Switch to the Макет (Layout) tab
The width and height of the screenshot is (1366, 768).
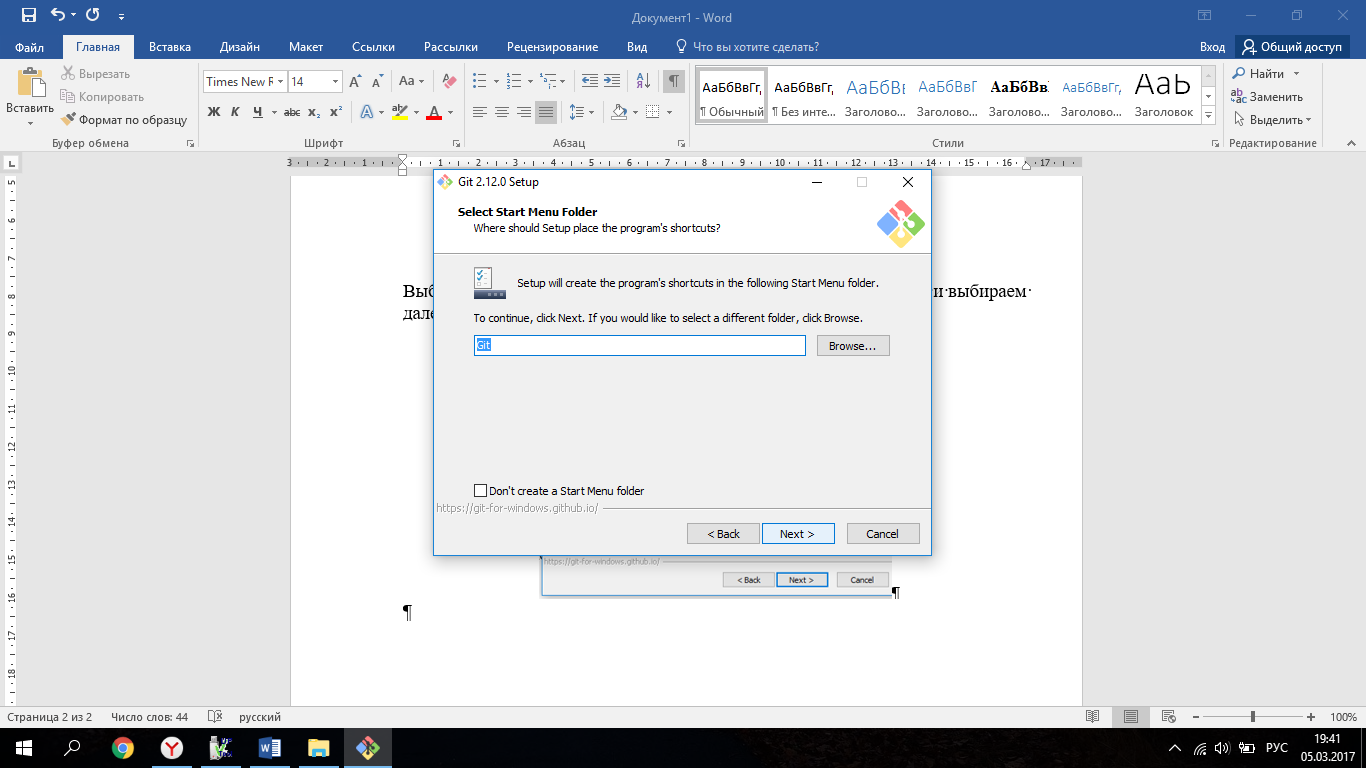point(306,47)
